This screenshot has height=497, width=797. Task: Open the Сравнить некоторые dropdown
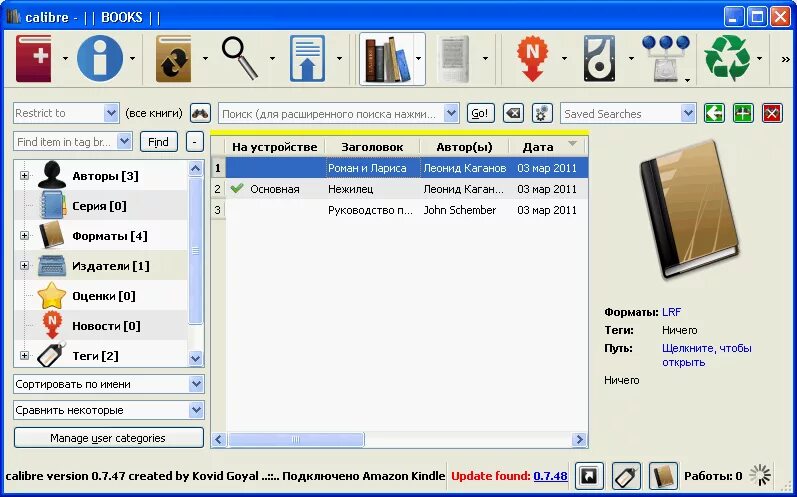196,410
